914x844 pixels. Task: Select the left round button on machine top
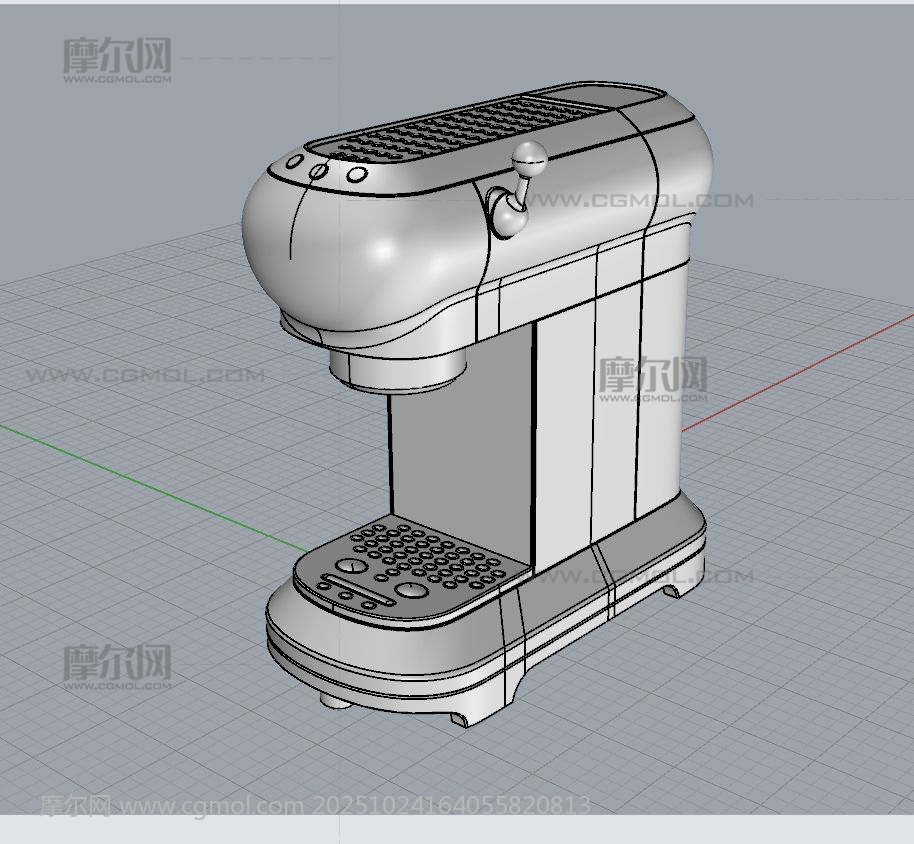[x=295, y=162]
